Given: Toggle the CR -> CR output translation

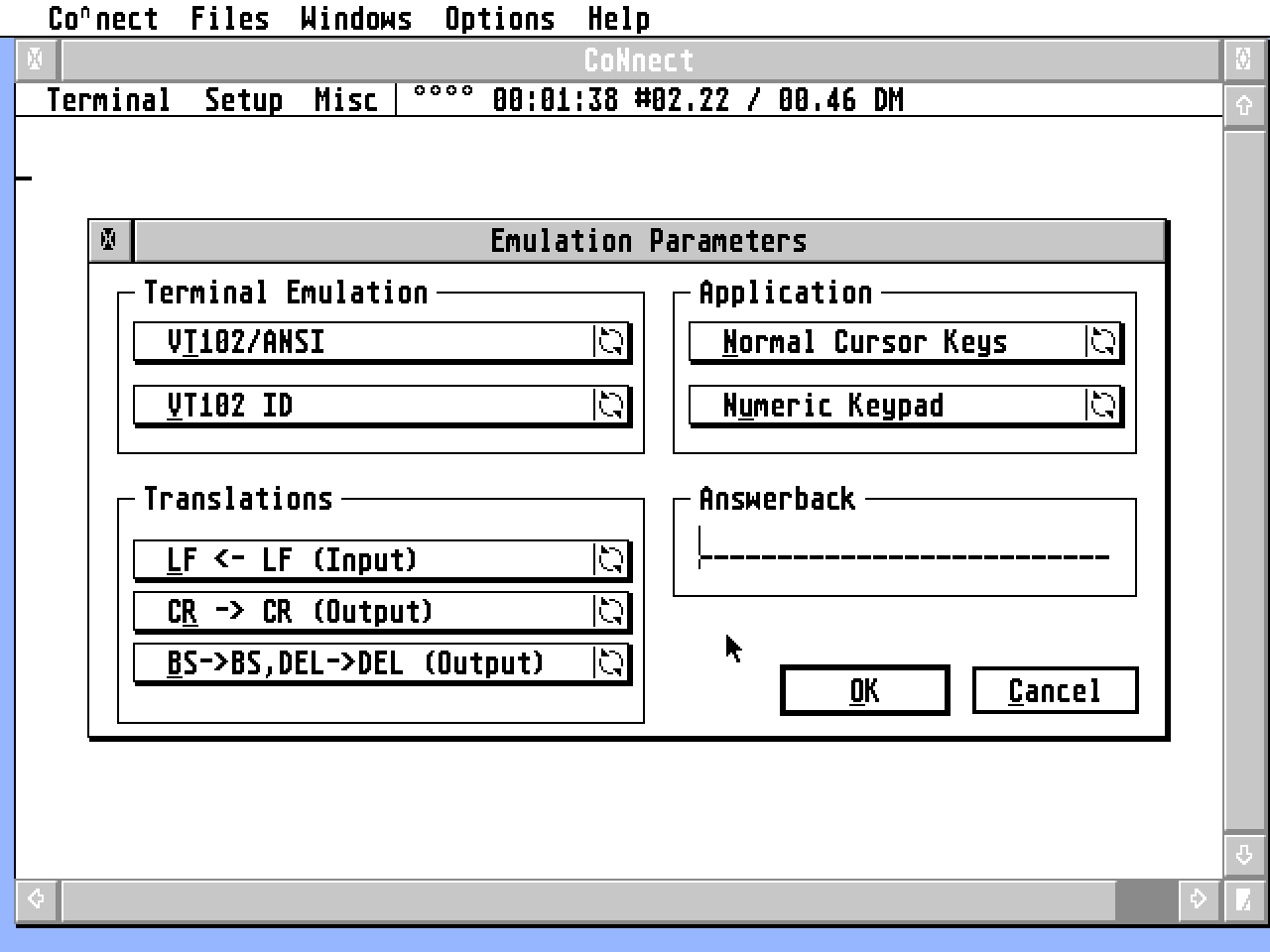Looking at the screenshot, I should point(377,611).
